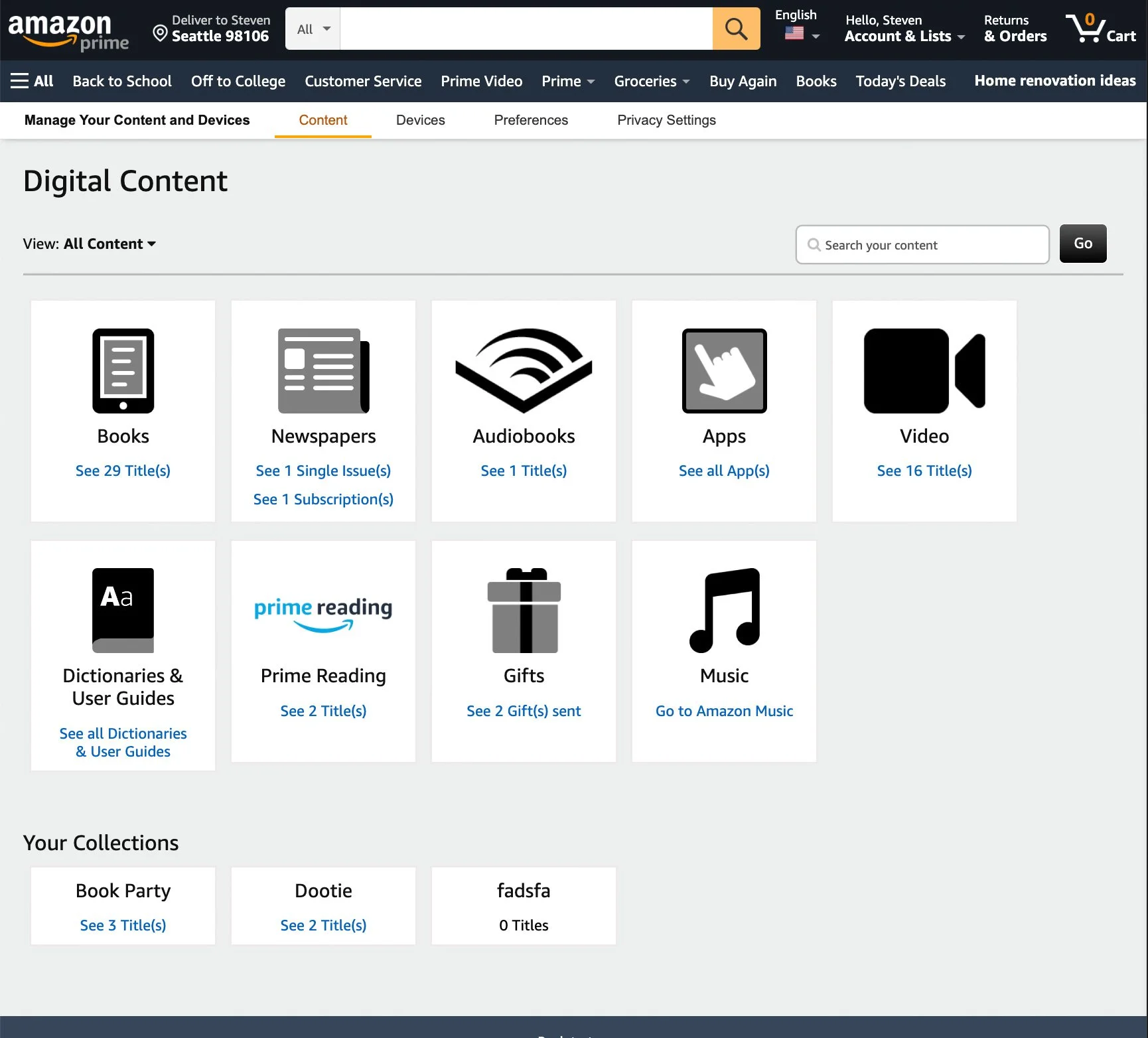Screen dimensions: 1148x1038
Task: Click Manage Your Content and Devices heading
Action: 137,120
